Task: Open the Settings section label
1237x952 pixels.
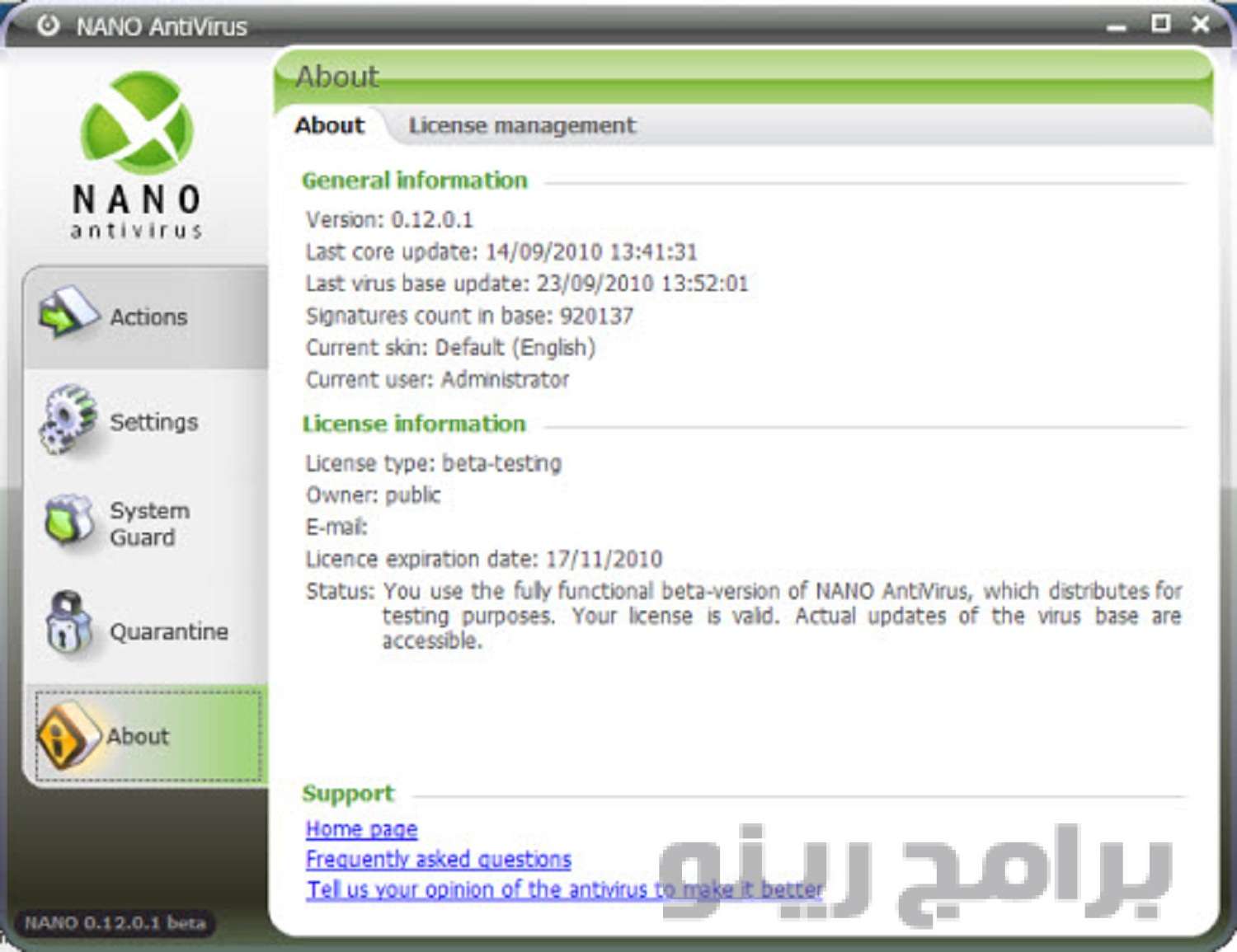Action: pyautogui.click(x=154, y=422)
